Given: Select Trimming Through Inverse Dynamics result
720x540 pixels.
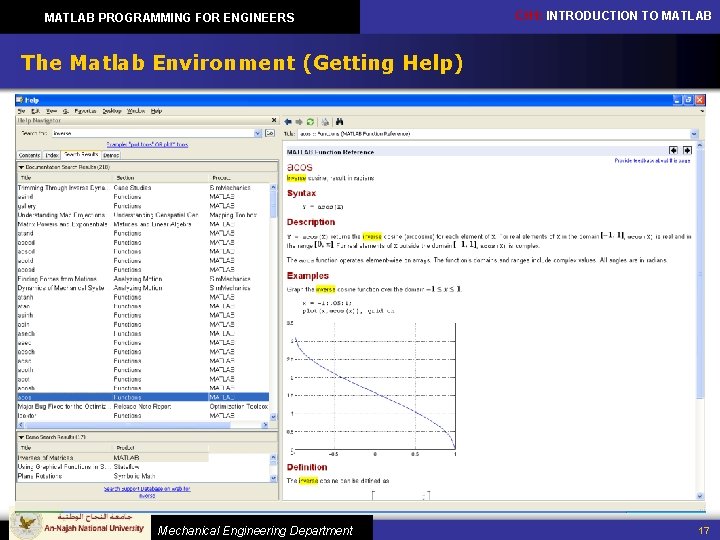Looking at the screenshot, I should pos(143,188).
